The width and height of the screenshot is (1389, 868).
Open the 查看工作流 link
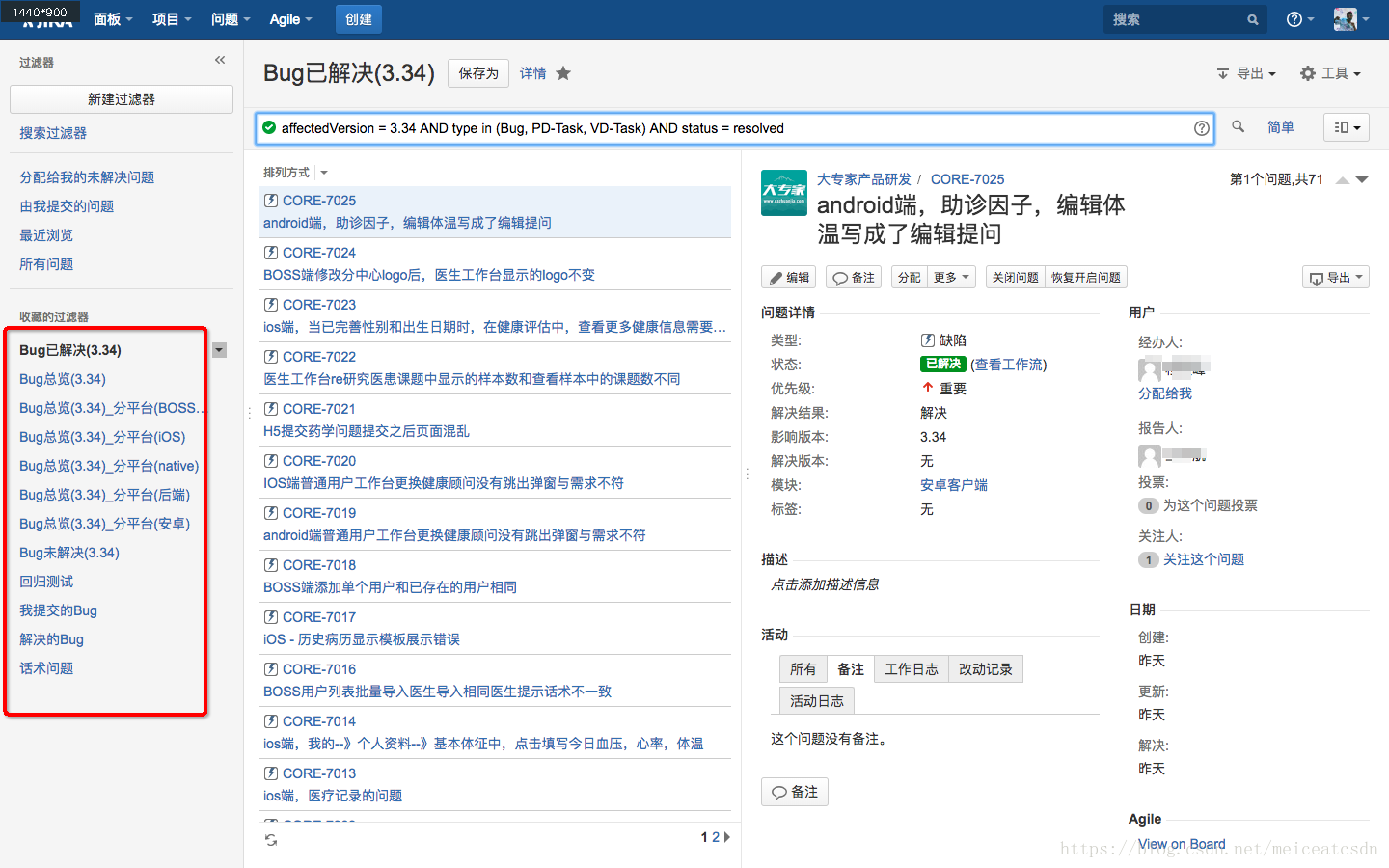[x=1011, y=364]
